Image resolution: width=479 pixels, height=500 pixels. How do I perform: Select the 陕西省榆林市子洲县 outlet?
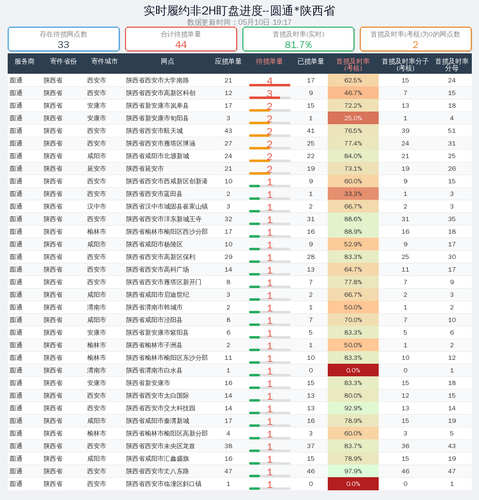154,345
